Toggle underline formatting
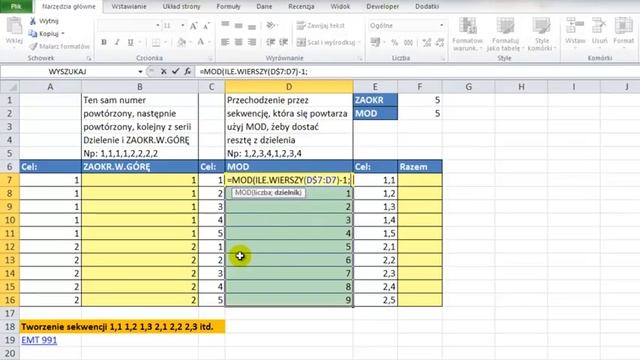The image size is (640, 360). point(131,42)
